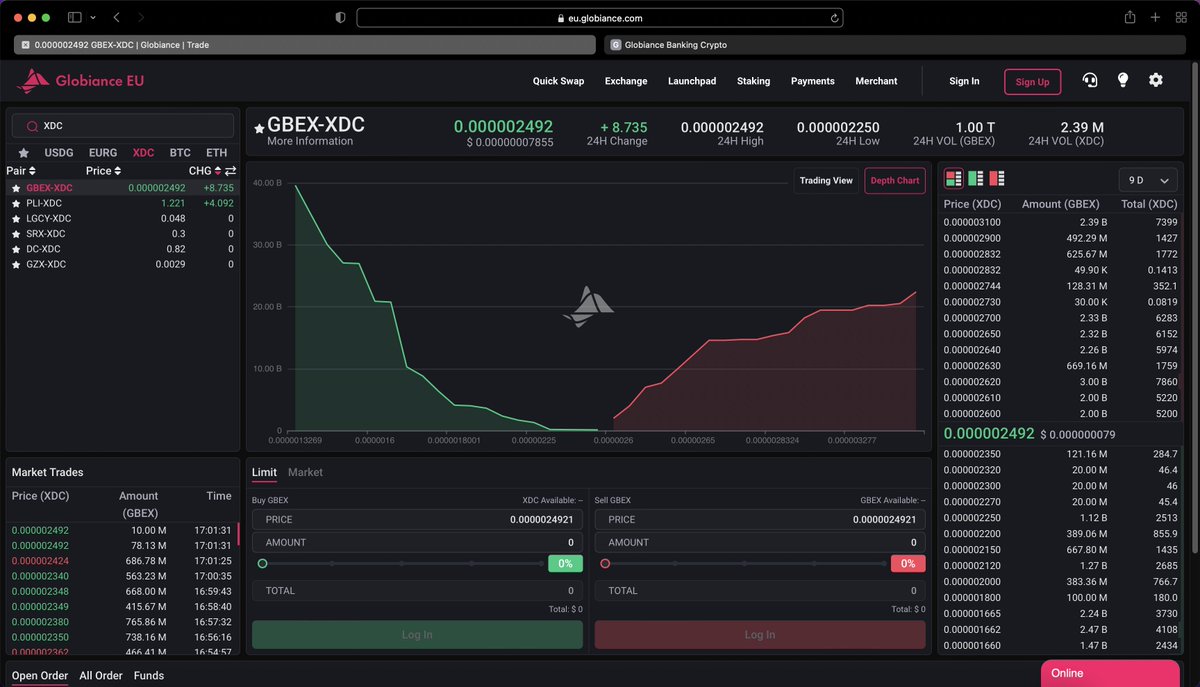
Task: Open Staking menu item
Action: 754,81
